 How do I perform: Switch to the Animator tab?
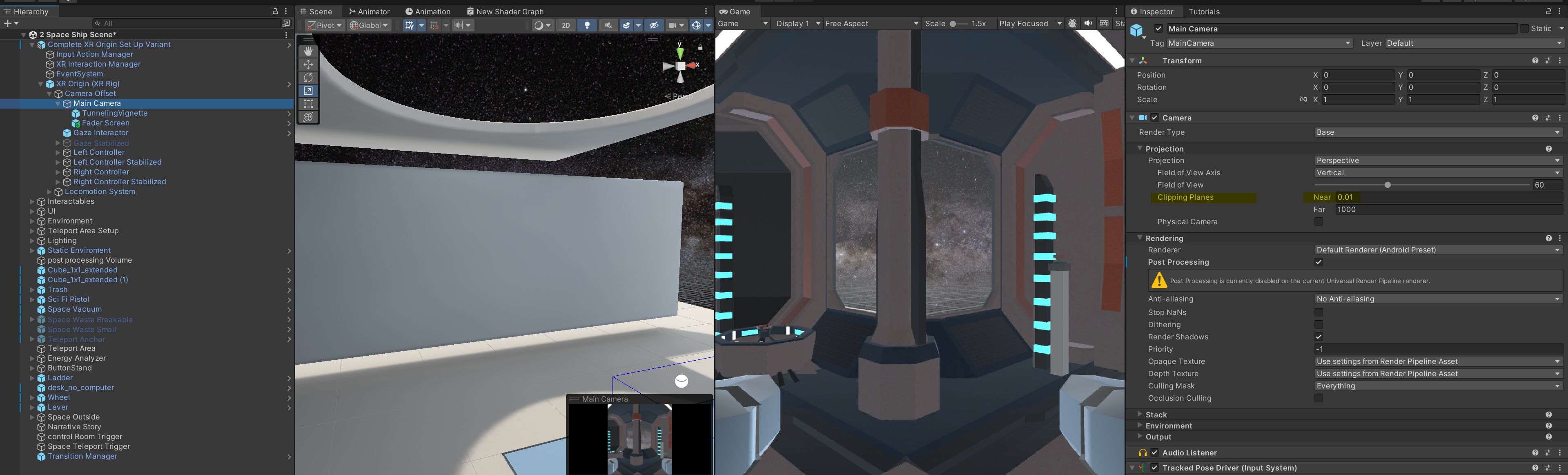click(370, 11)
